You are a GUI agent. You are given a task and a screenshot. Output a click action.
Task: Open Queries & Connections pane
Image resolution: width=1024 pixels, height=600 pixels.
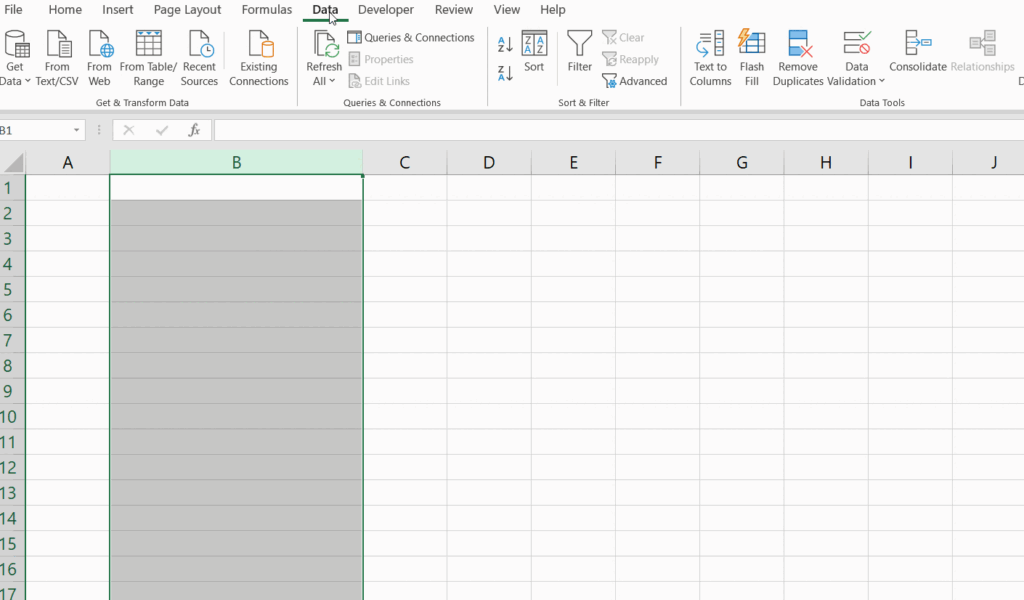pyautogui.click(x=411, y=38)
